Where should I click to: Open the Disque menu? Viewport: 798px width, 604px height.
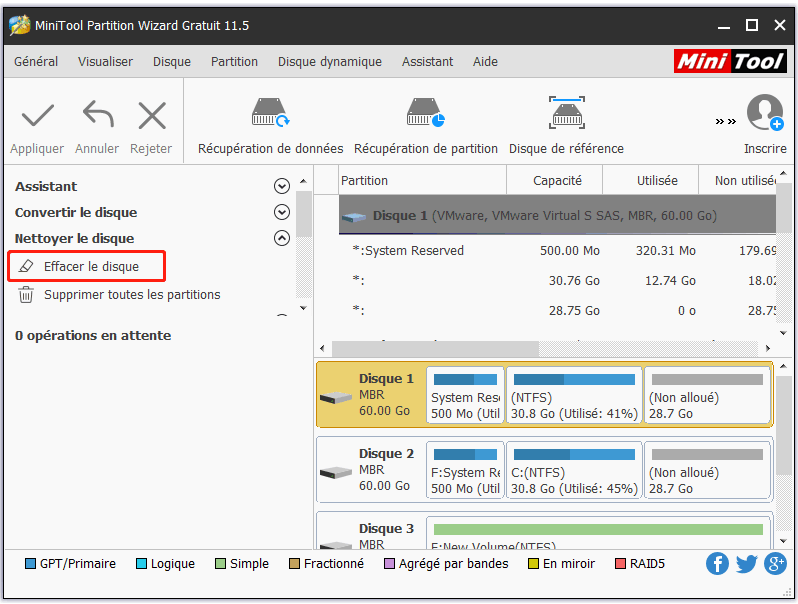coord(172,62)
